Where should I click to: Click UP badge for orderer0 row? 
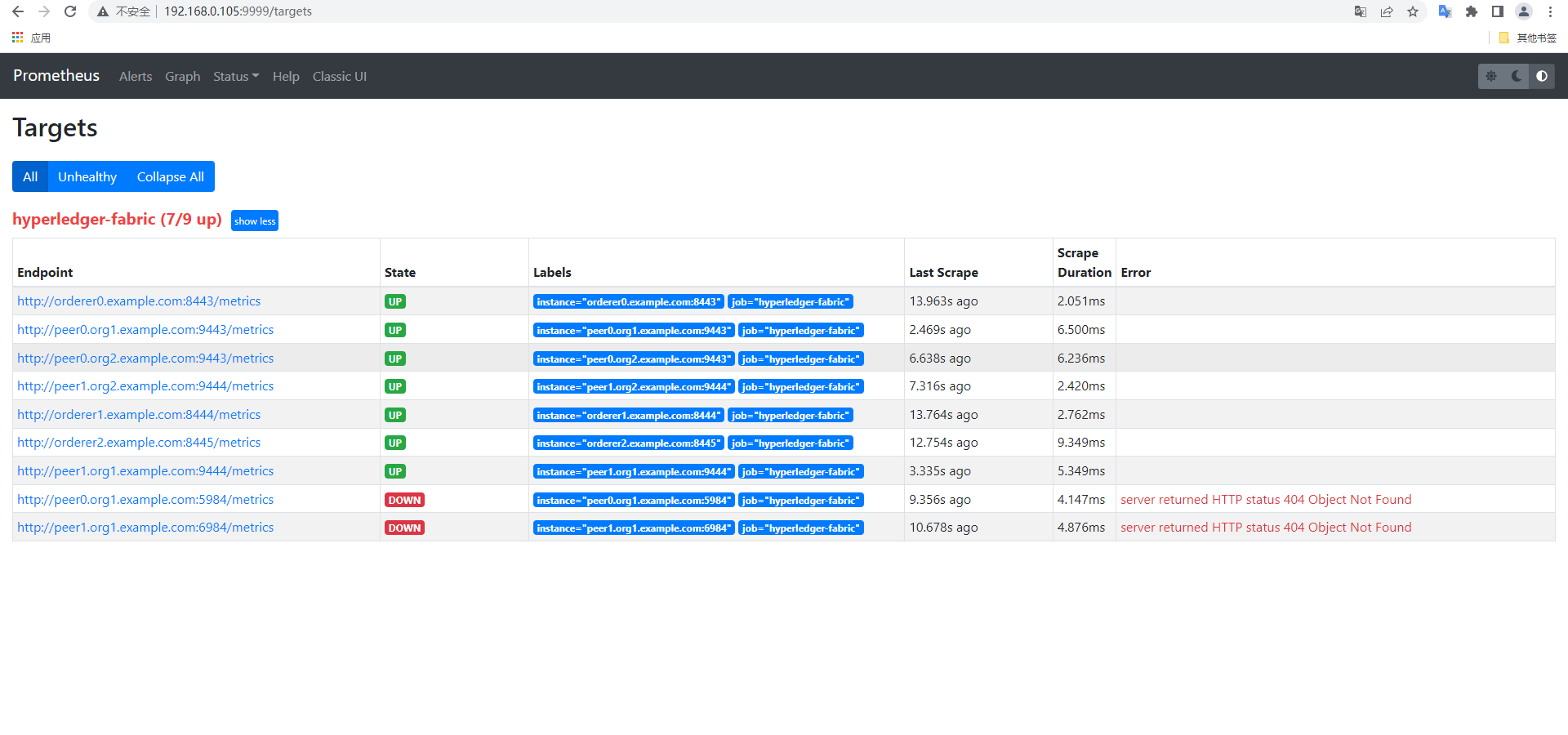(395, 301)
